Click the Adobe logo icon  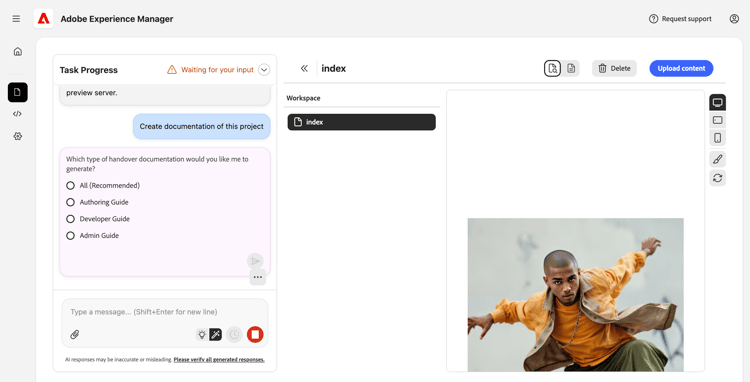44,19
